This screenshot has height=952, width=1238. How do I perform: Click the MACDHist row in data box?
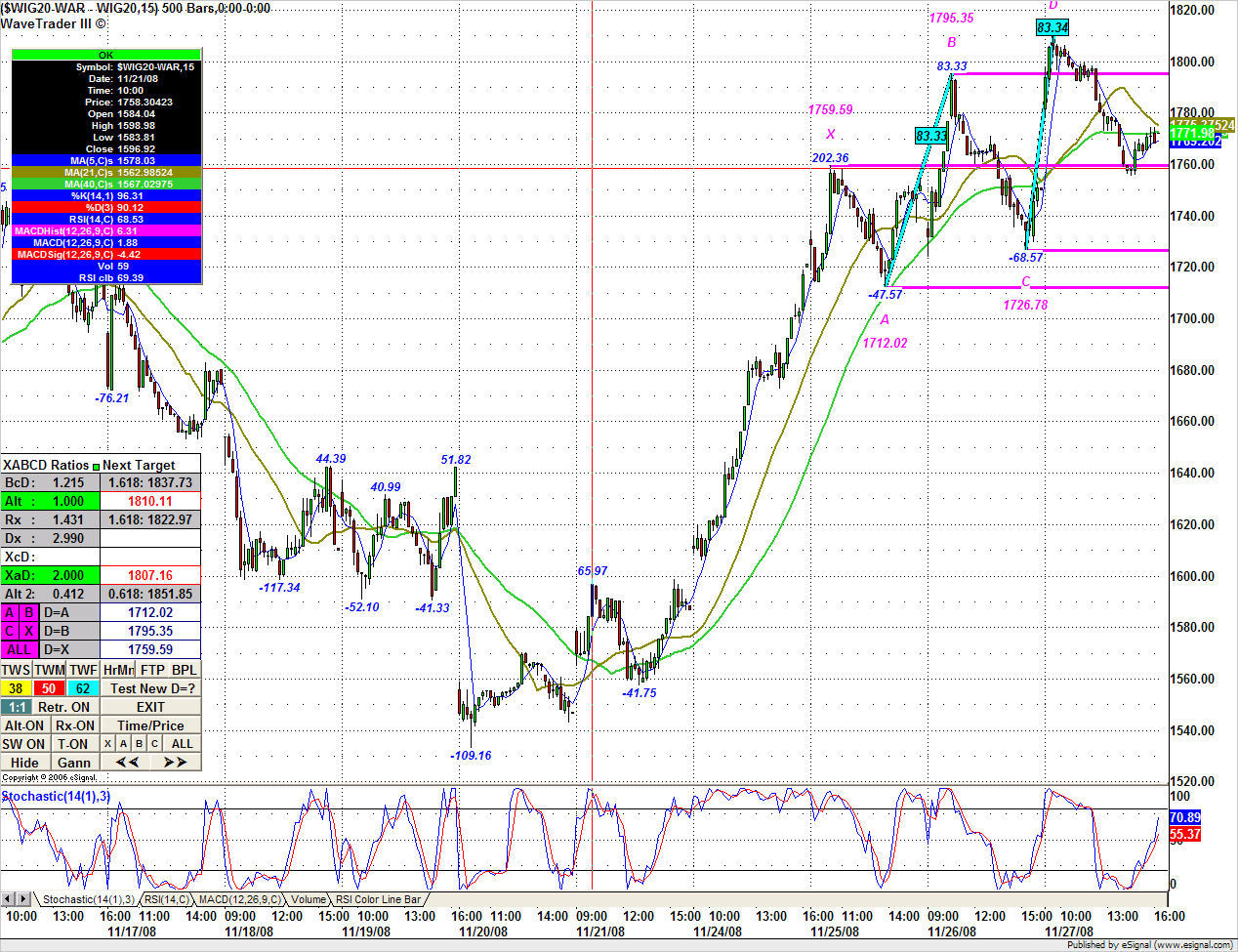(106, 230)
